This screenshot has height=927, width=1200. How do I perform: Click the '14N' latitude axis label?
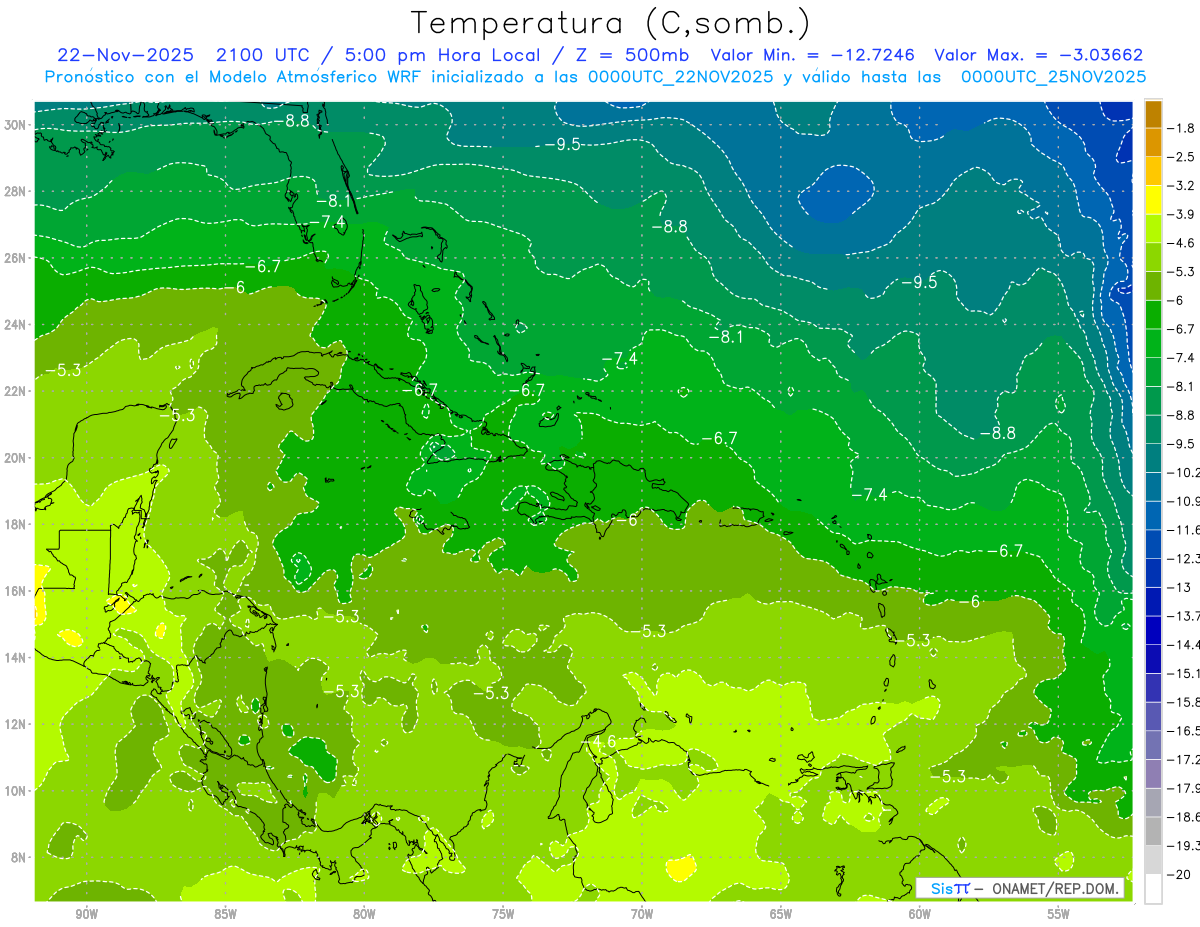[x=15, y=657]
